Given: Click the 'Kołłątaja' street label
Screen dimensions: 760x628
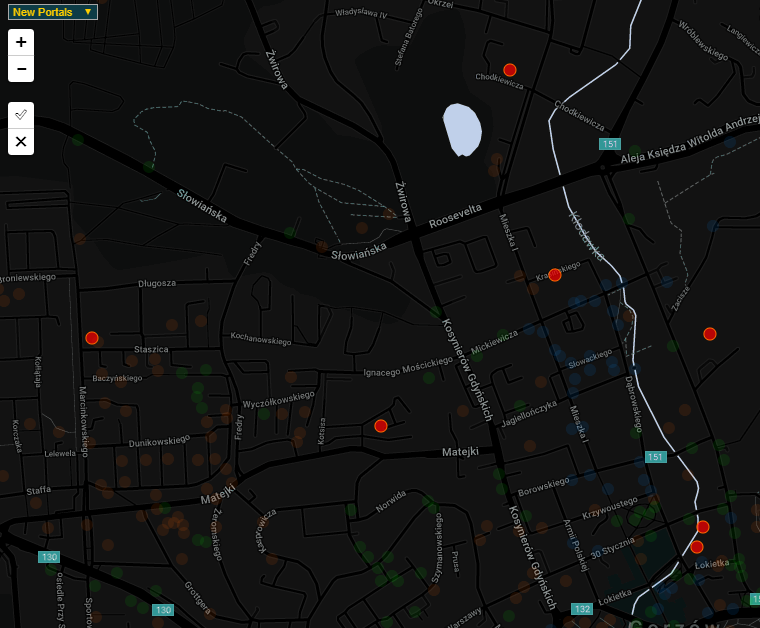Looking at the screenshot, I should [x=38, y=372].
